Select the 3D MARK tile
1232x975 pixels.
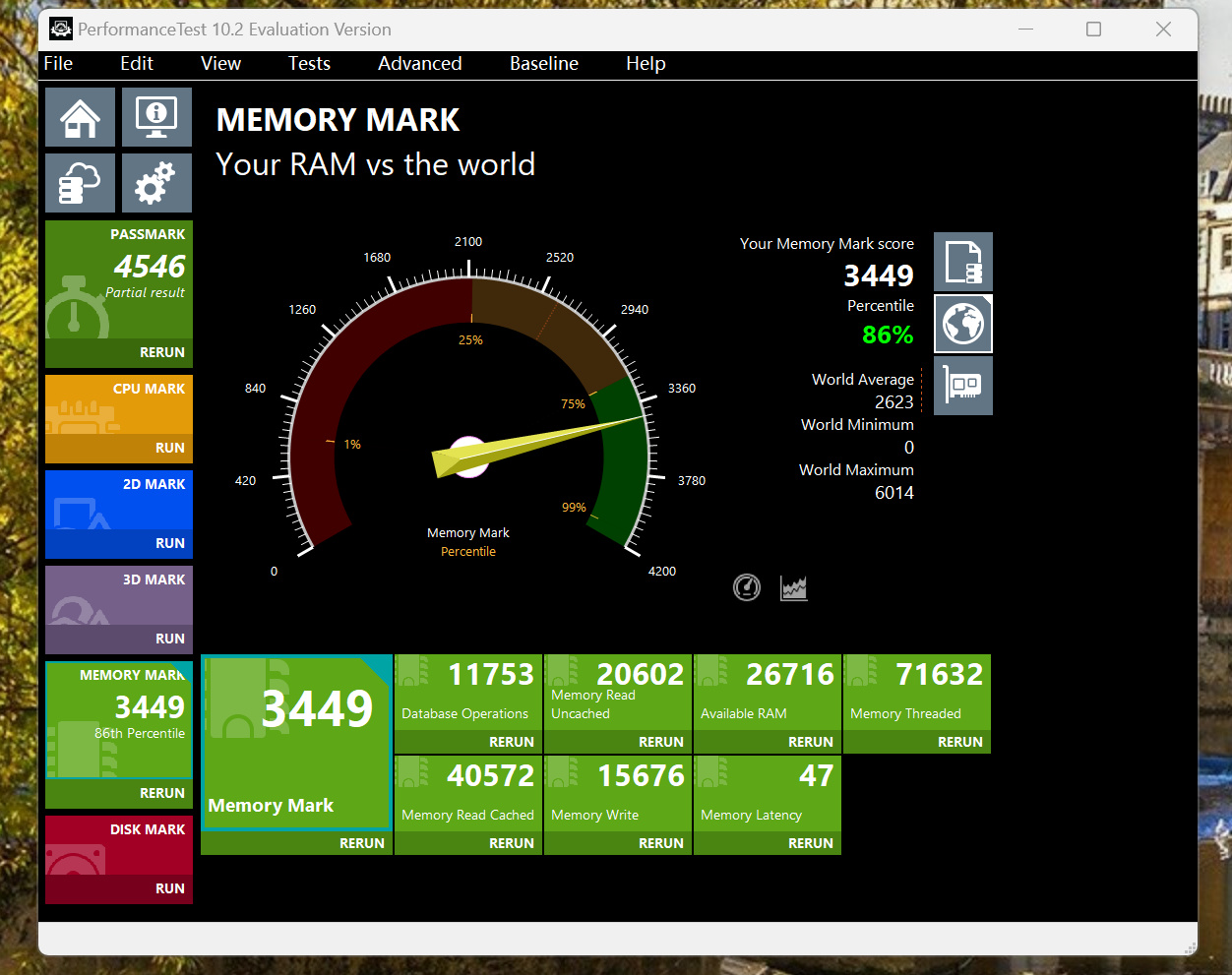119,595
